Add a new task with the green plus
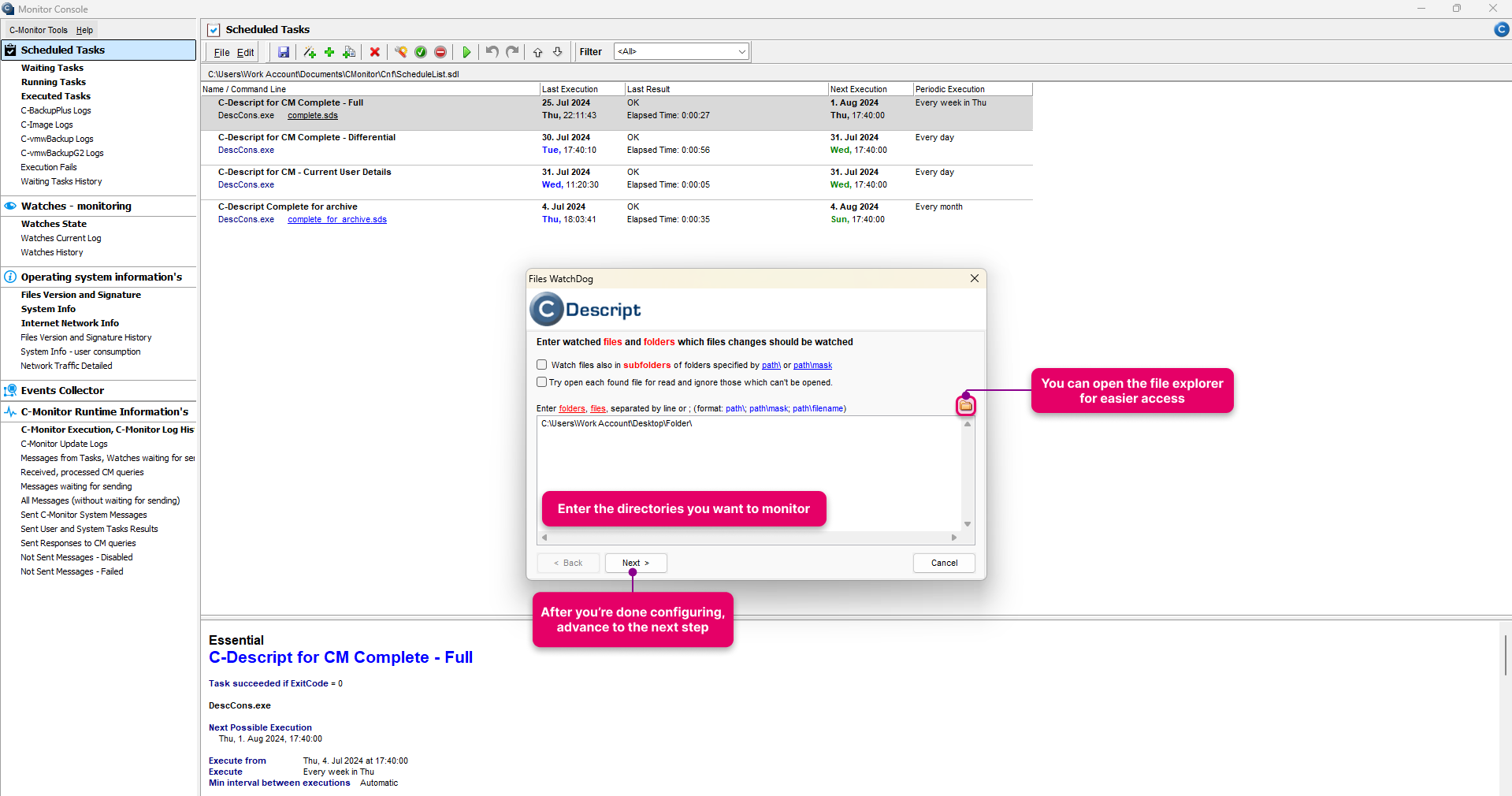 click(329, 52)
